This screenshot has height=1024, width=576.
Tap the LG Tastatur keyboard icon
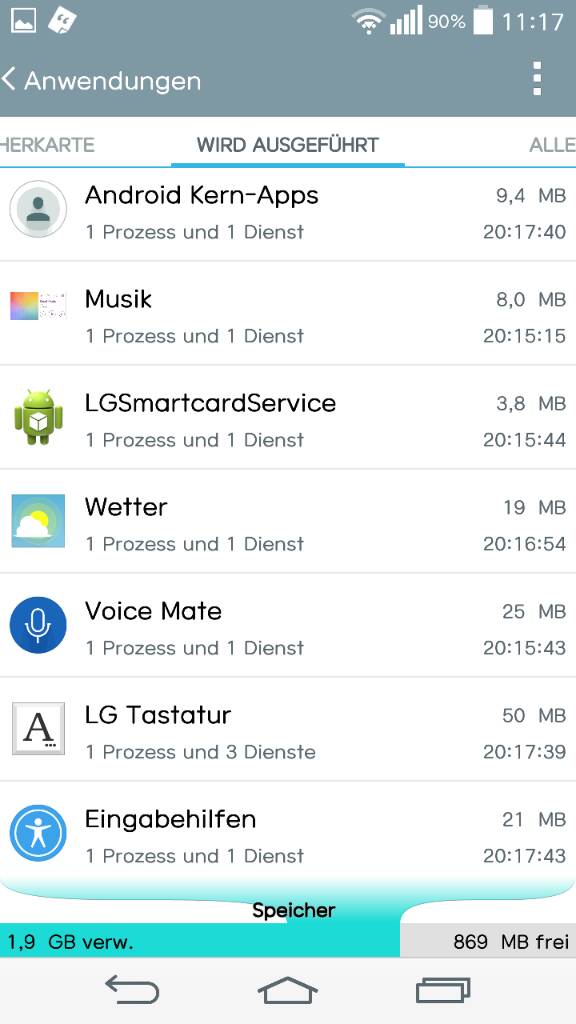[x=38, y=728]
